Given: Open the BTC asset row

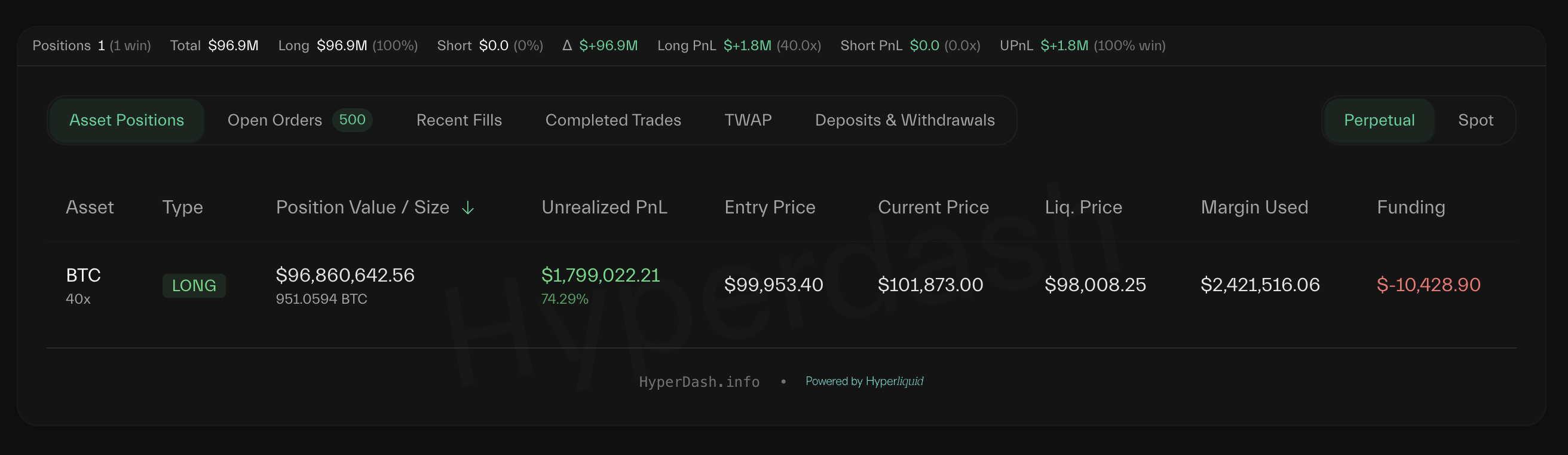Looking at the screenshot, I should (x=84, y=275).
